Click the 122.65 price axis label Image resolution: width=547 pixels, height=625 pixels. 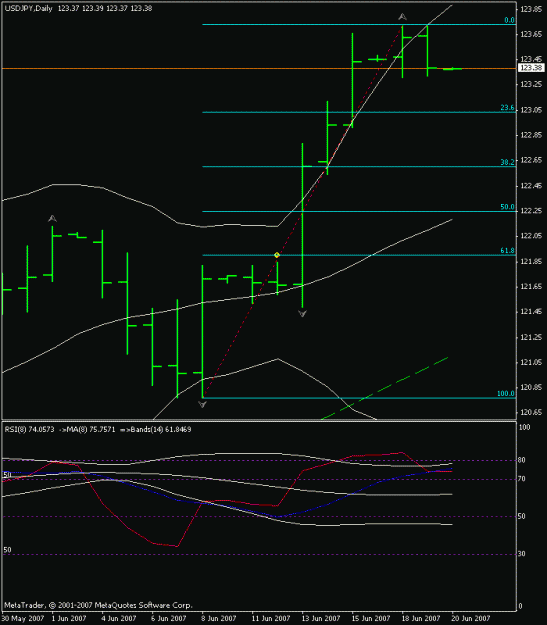point(531,160)
